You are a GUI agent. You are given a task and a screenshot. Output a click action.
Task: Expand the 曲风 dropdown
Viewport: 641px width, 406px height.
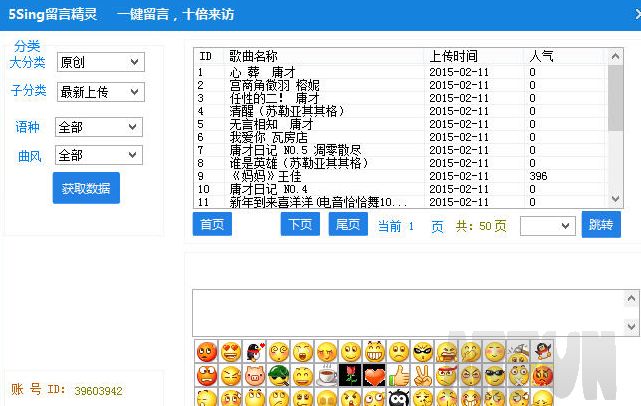99,155
